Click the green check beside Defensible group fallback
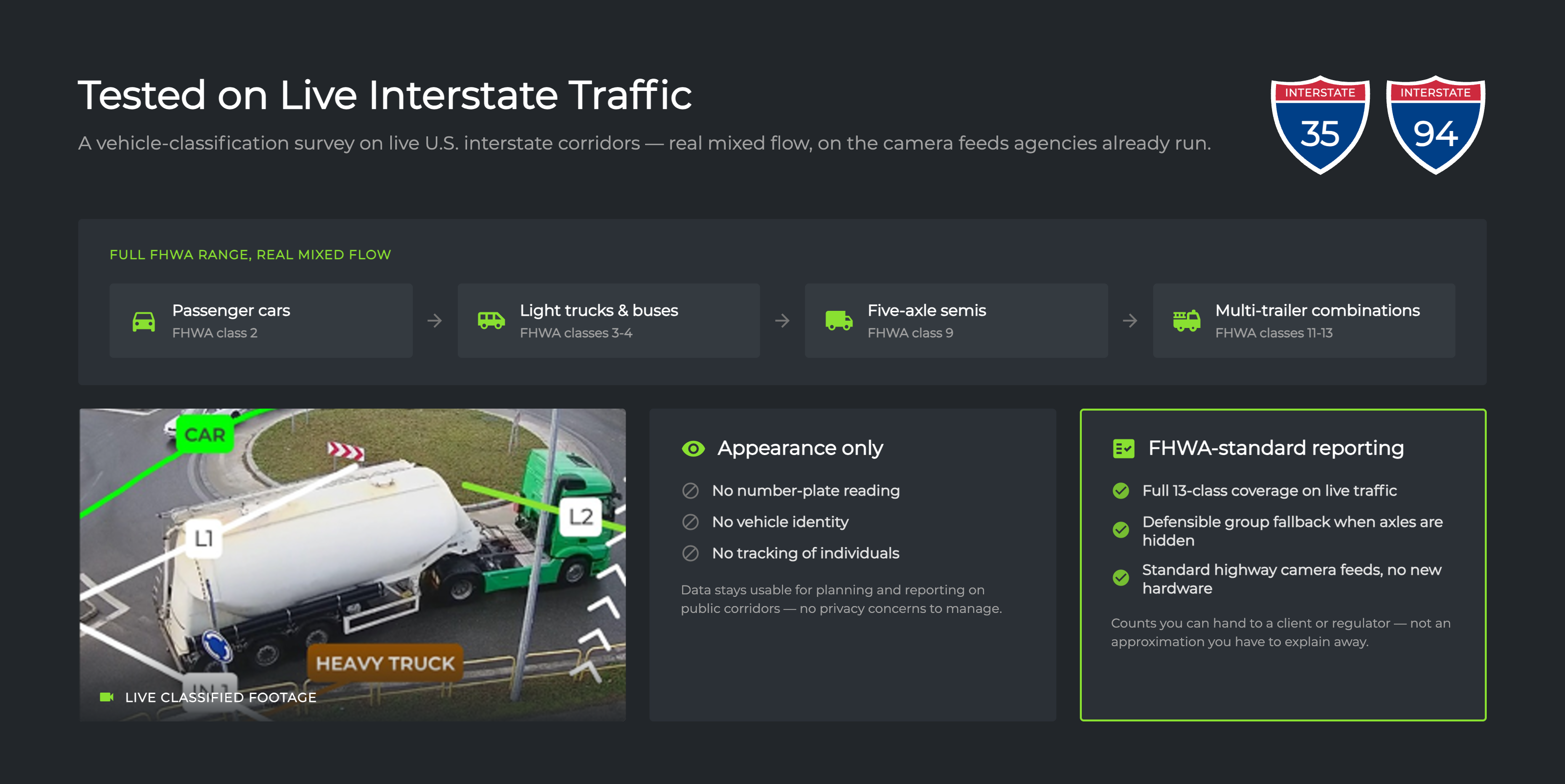This screenshot has width=1565, height=784. (x=1120, y=530)
